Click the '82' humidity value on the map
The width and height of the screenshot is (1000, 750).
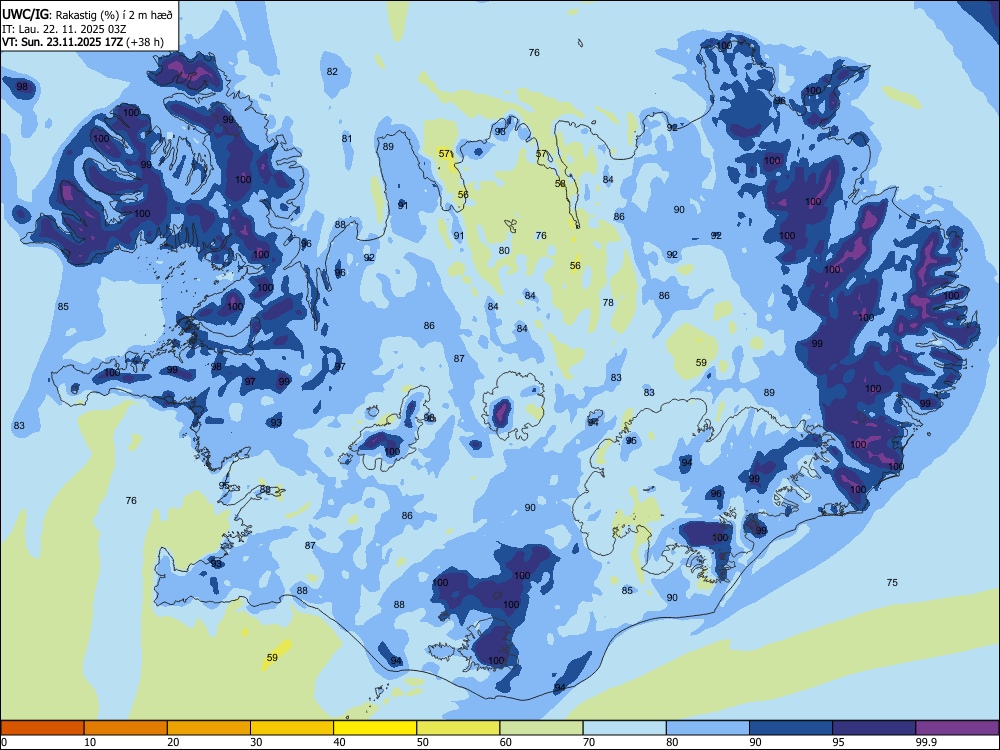332,71
